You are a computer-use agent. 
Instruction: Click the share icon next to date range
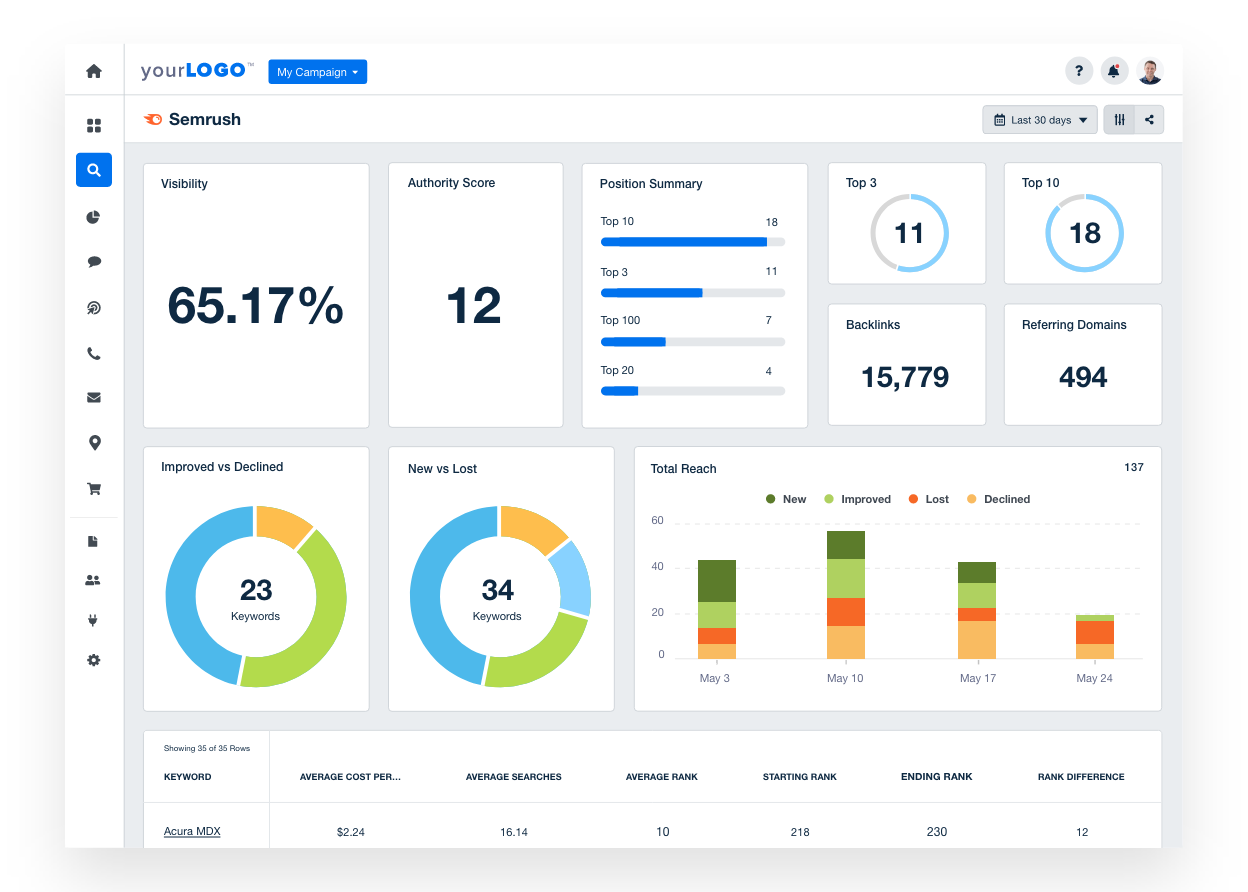[1149, 120]
